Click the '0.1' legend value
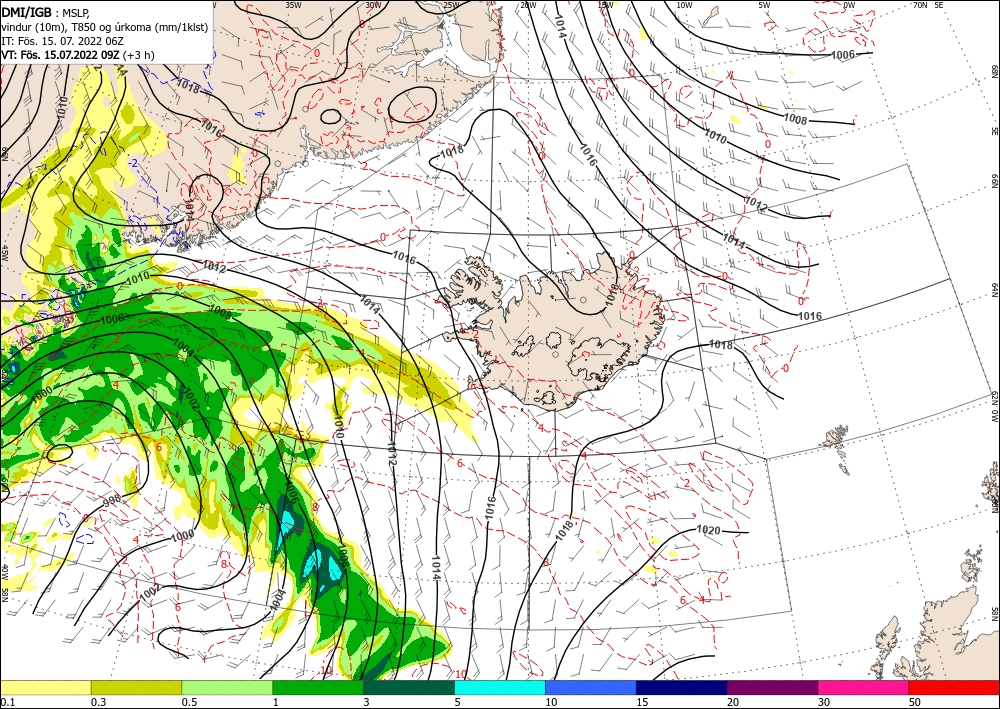Viewport: 1000px width, 709px height. point(7,702)
